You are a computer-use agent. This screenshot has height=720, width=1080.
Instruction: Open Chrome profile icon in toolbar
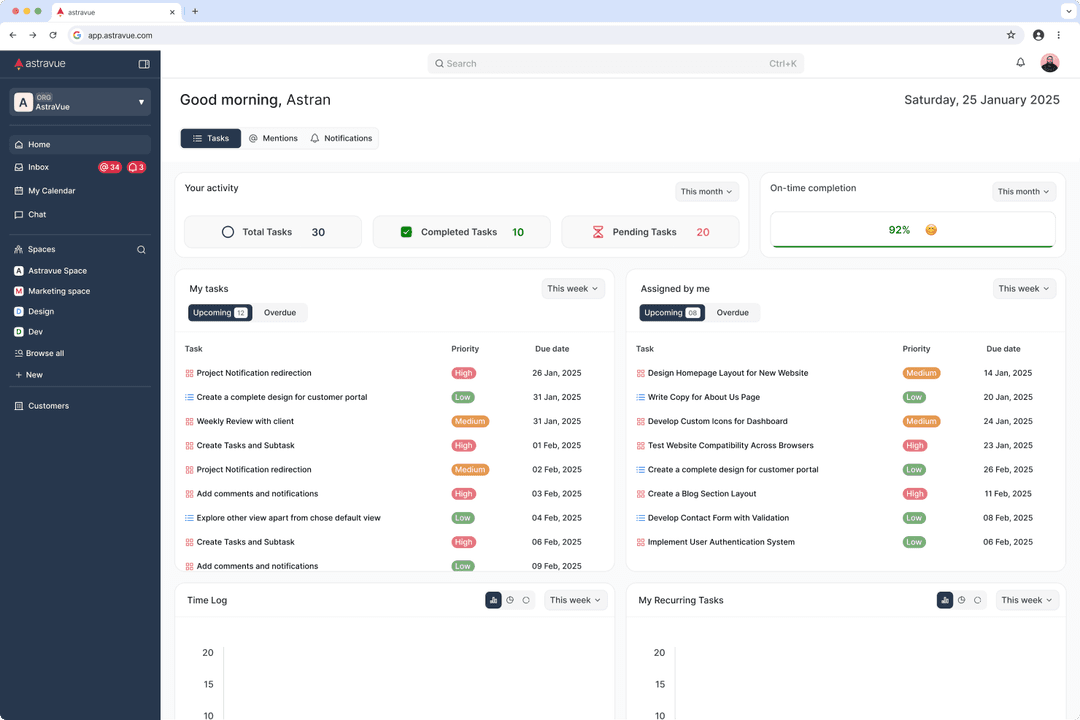pyautogui.click(x=1038, y=35)
